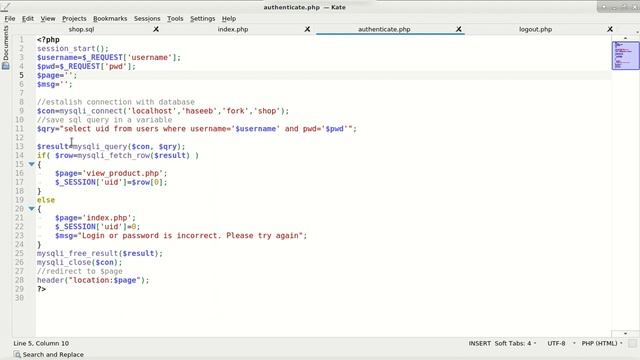Close the logout.php tab

(x=610, y=29)
